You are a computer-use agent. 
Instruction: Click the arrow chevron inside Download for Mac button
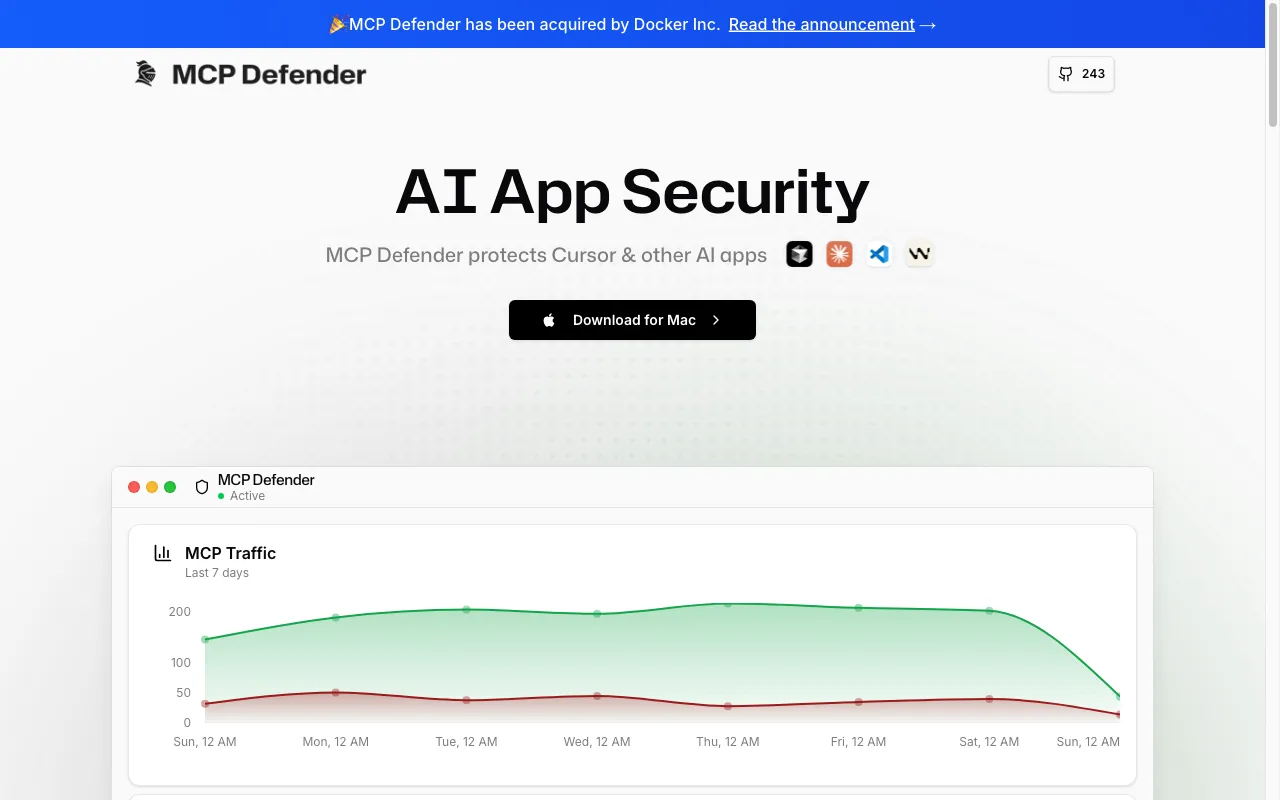click(x=716, y=320)
